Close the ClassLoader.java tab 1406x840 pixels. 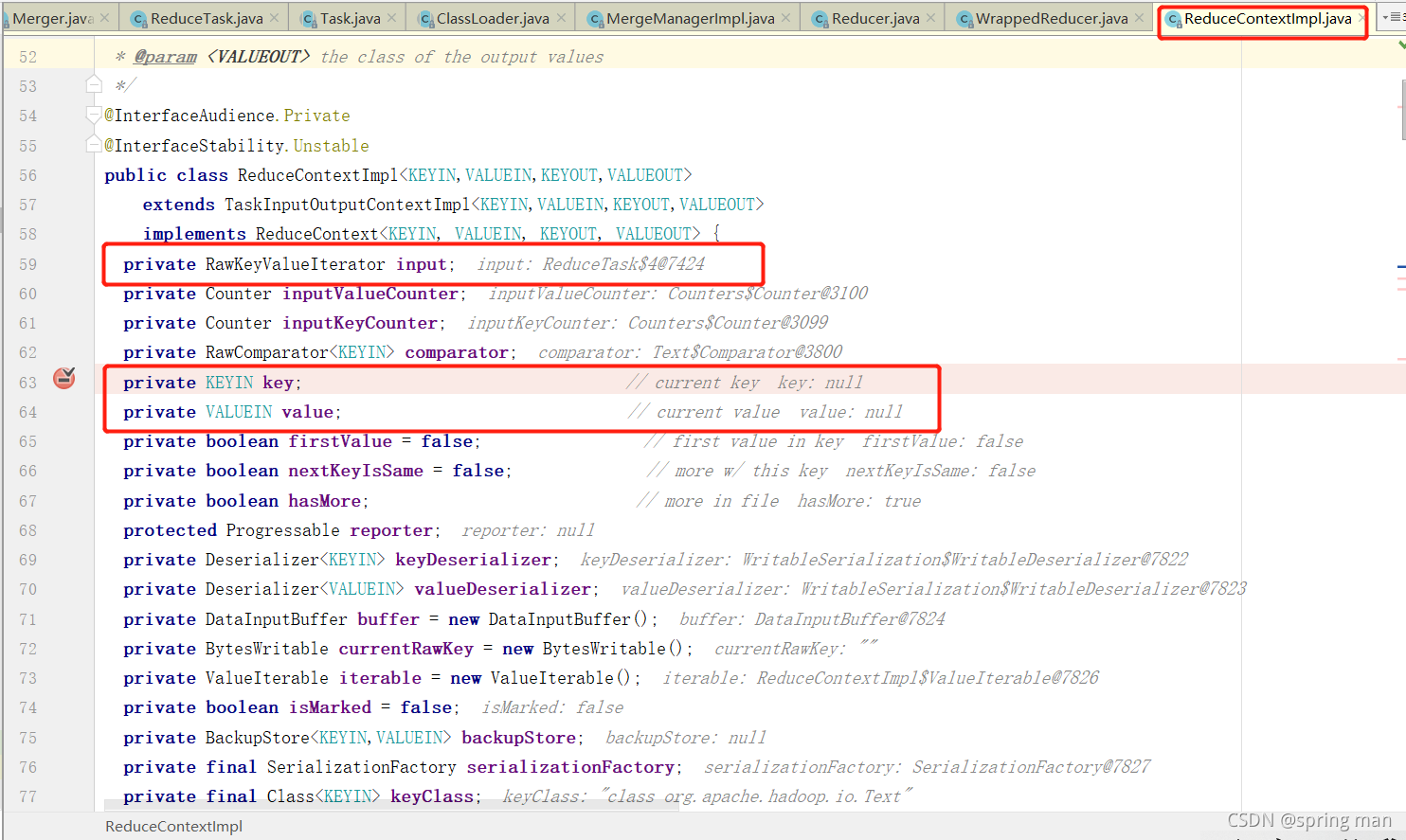561,18
